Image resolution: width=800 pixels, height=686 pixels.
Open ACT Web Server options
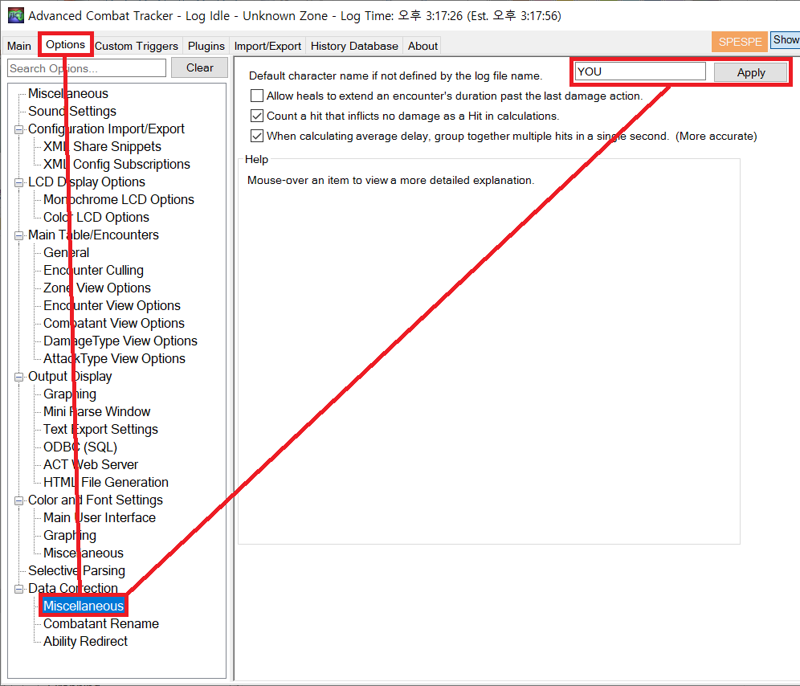[x=90, y=465]
